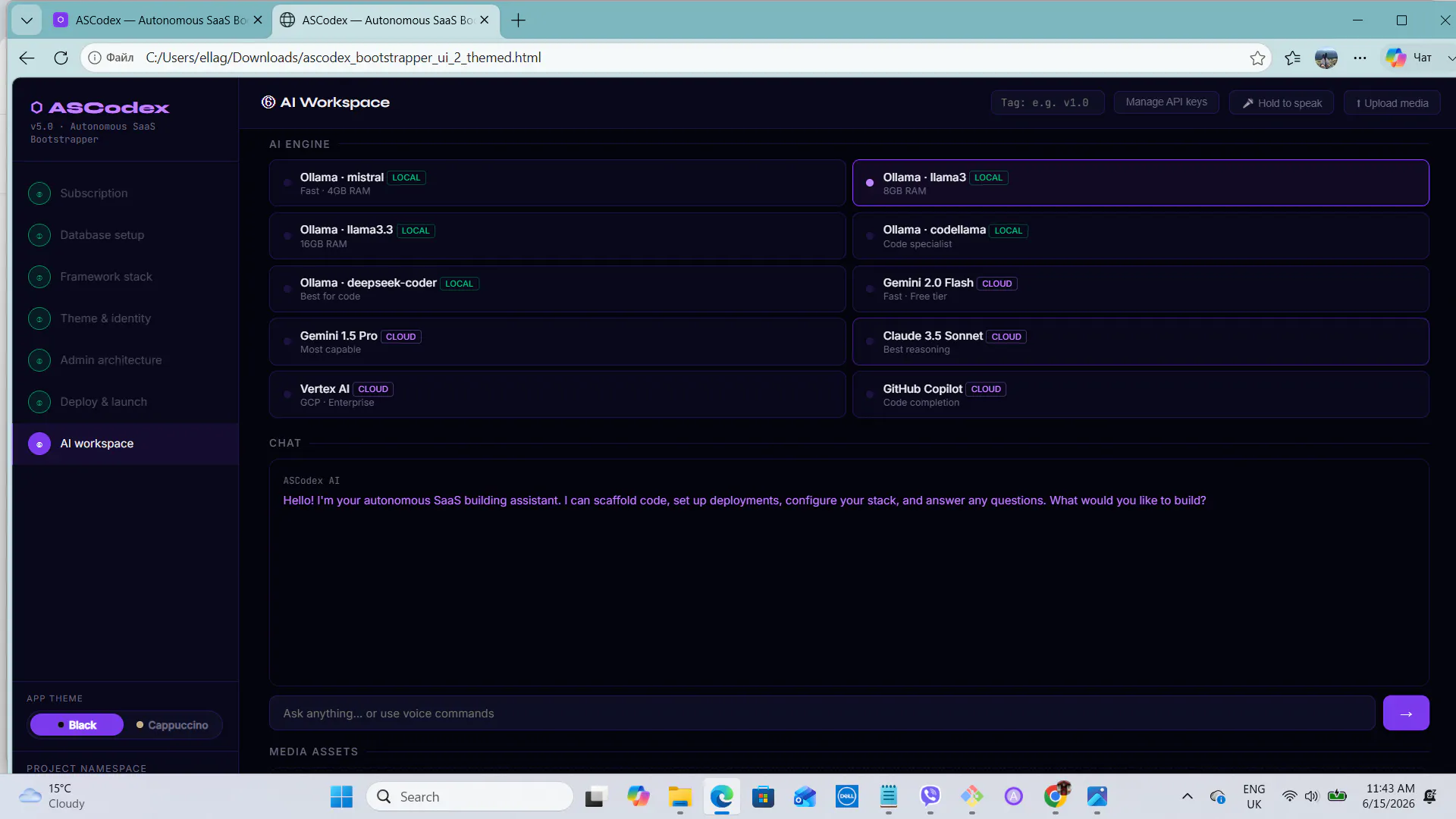The width and height of the screenshot is (1456, 819).
Task: Open Viber from the taskbar
Action: [930, 796]
